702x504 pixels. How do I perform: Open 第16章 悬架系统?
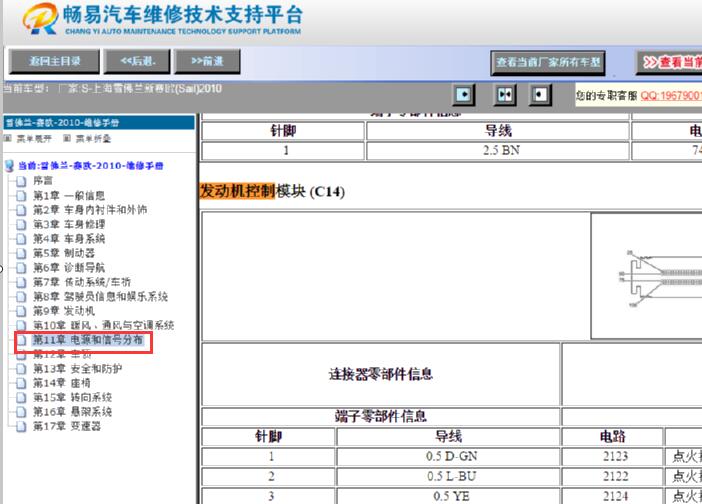click(x=72, y=412)
